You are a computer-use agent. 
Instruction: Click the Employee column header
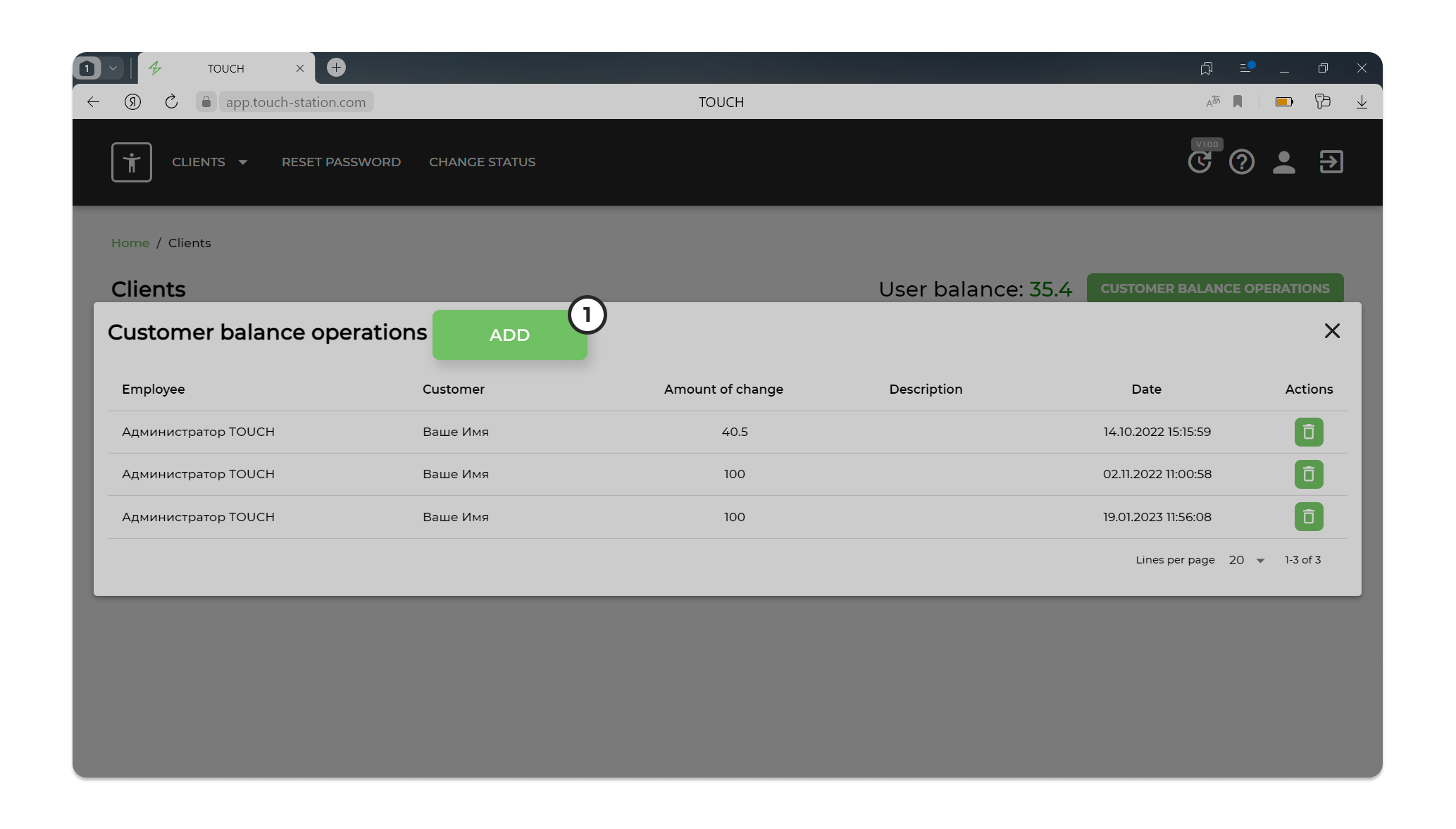(x=154, y=389)
